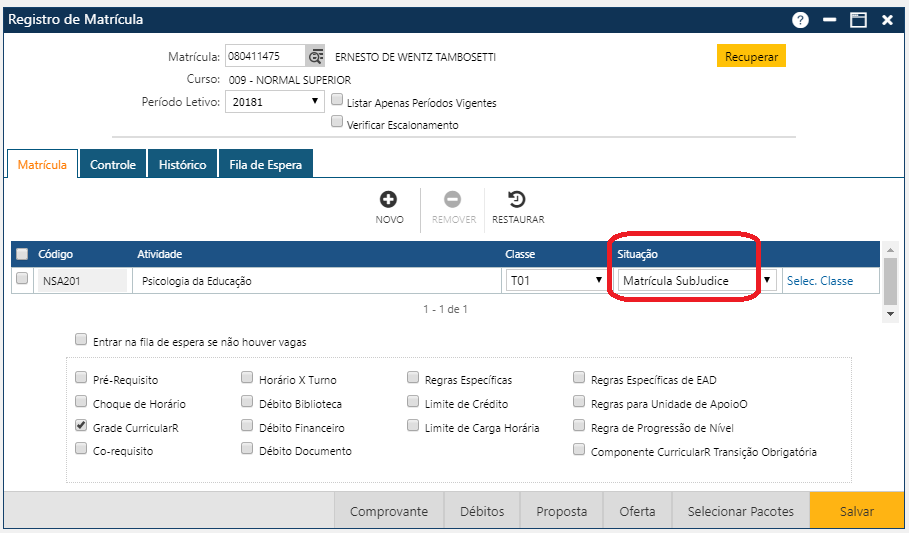
Task: Minimize the Registro de Matrícula window
Action: [x=829, y=20]
